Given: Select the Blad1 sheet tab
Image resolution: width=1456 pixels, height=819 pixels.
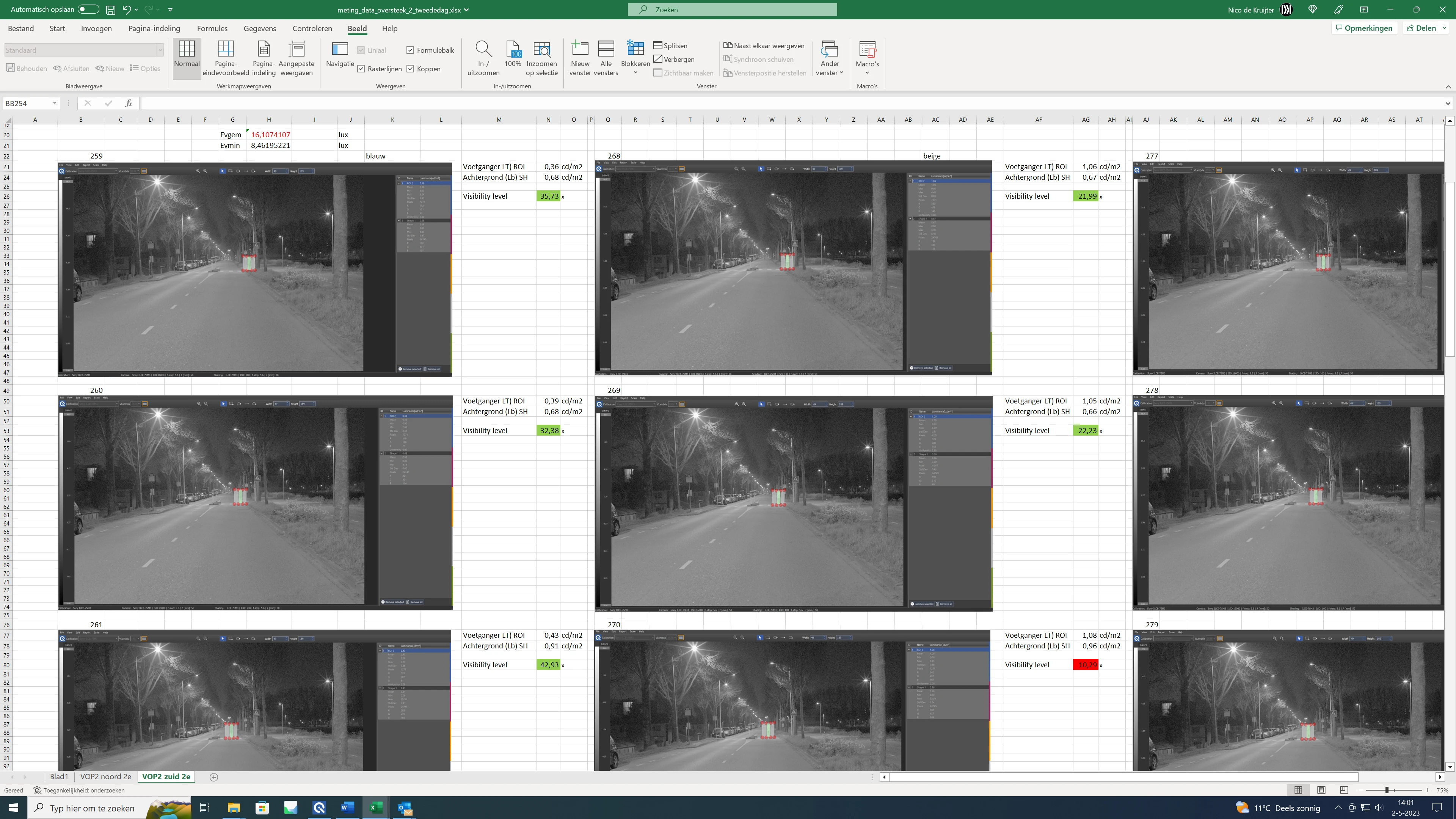Looking at the screenshot, I should tap(59, 777).
